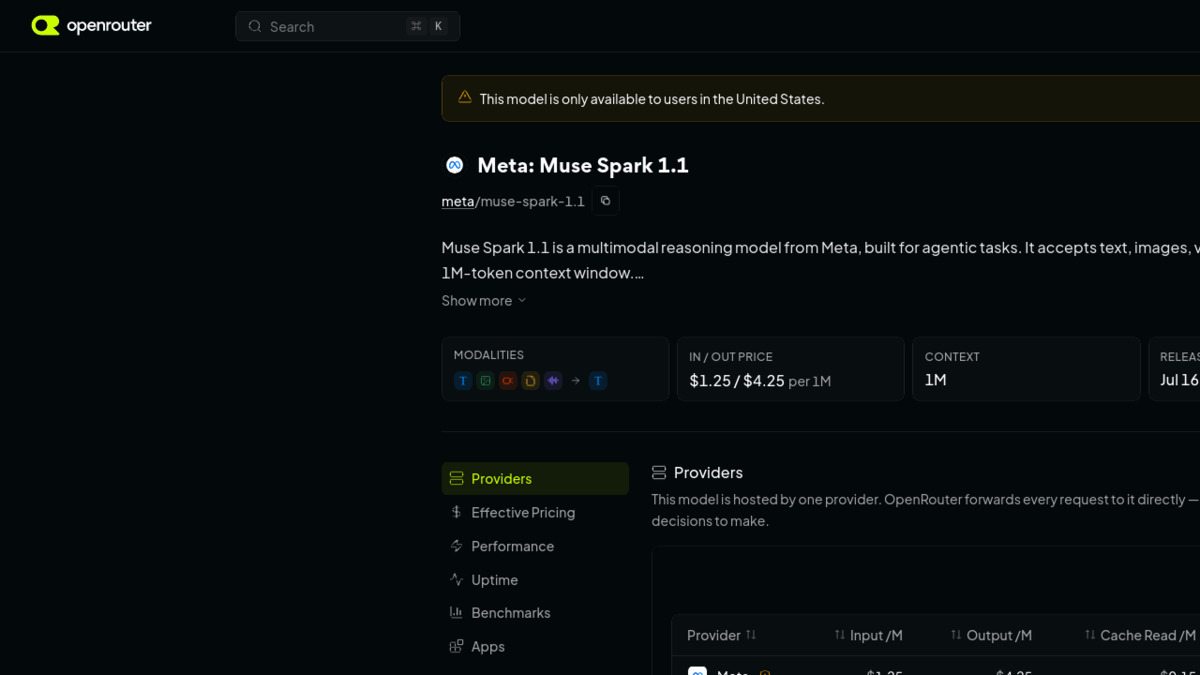
Task: Sort the table by Input /M column
Action: tap(868, 635)
